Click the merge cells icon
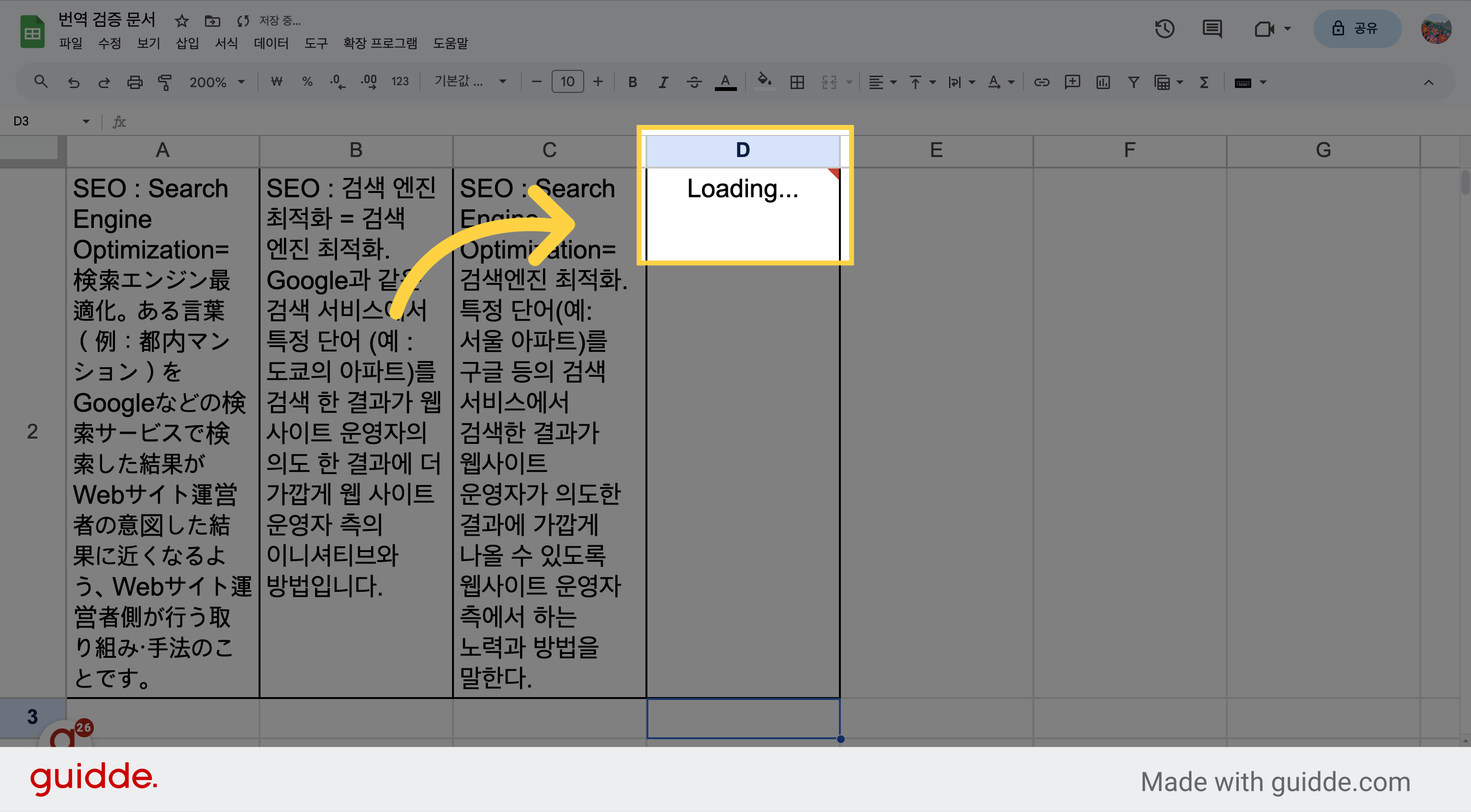 coord(828,82)
